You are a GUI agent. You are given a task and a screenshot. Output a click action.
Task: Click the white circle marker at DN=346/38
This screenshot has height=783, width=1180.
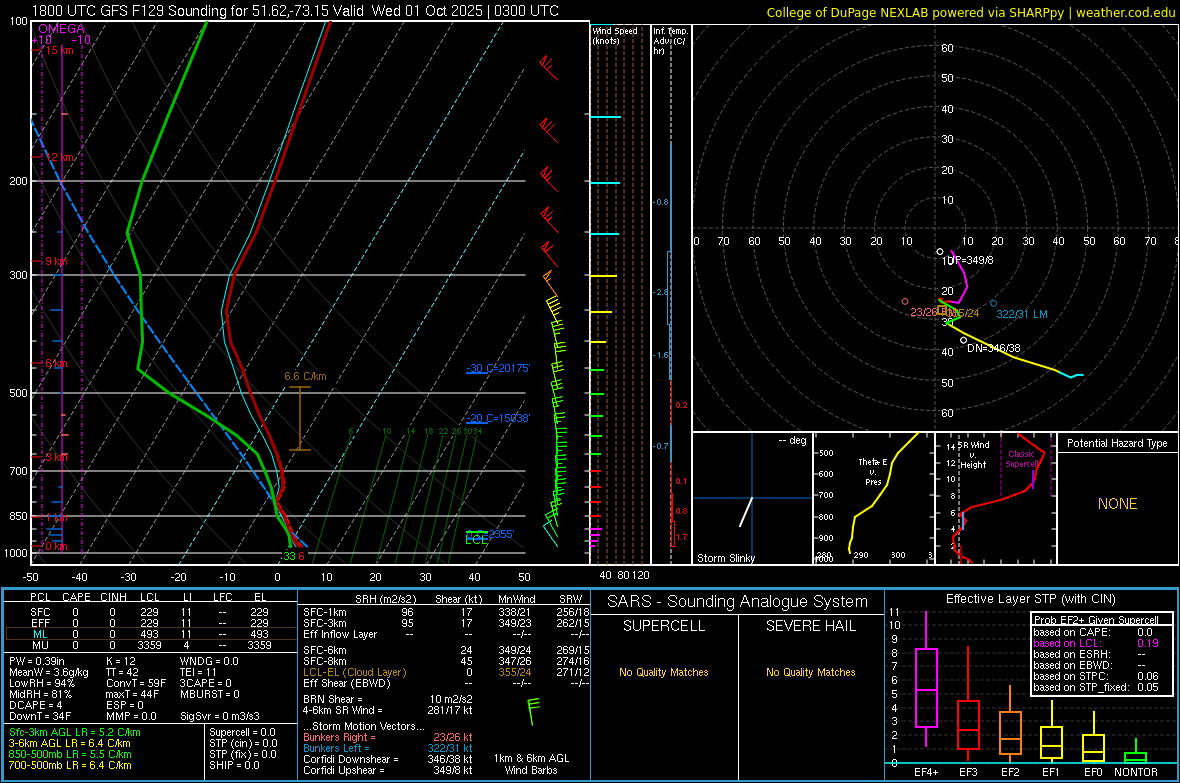coord(963,340)
